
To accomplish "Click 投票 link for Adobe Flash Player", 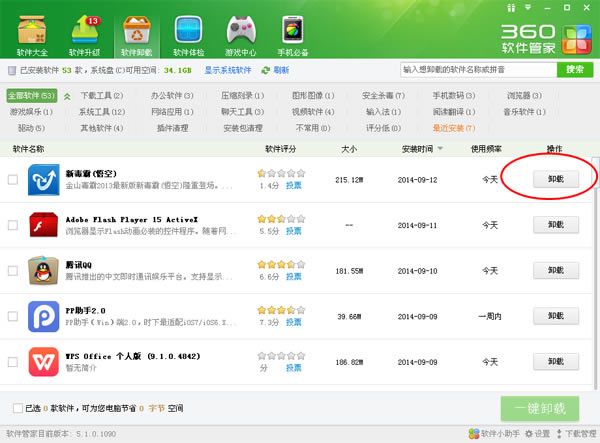I will pyautogui.click(x=293, y=231).
